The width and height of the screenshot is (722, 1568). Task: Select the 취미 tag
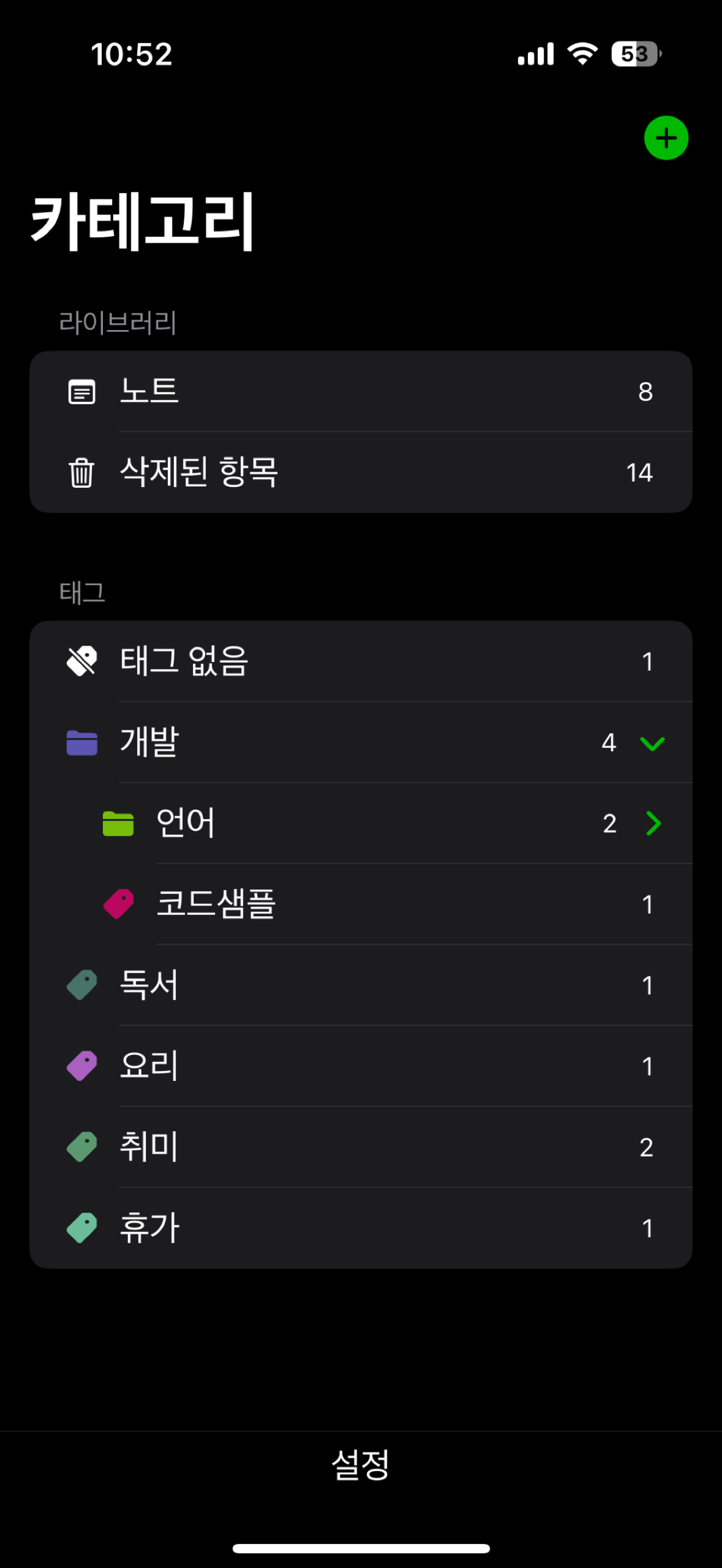point(361,1147)
